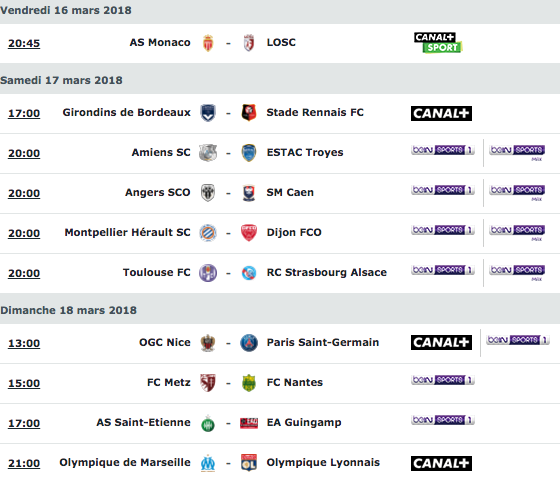Select the Stade Rennais FC crest
560x481 pixels.
(x=249, y=113)
